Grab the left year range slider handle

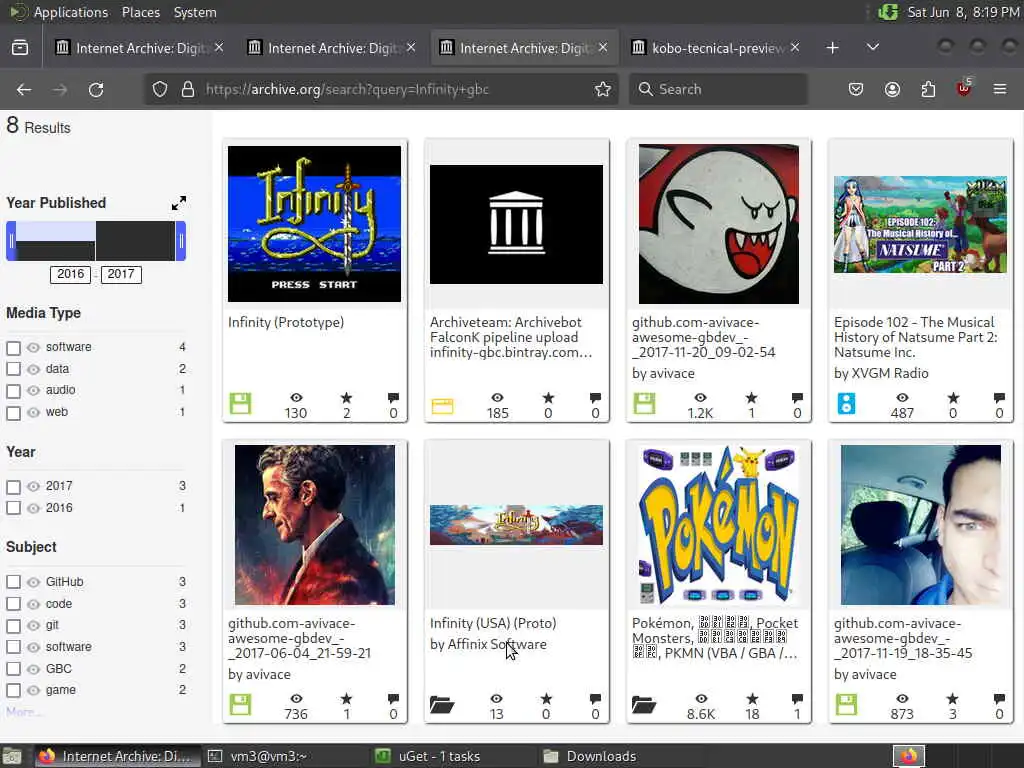pos(11,241)
